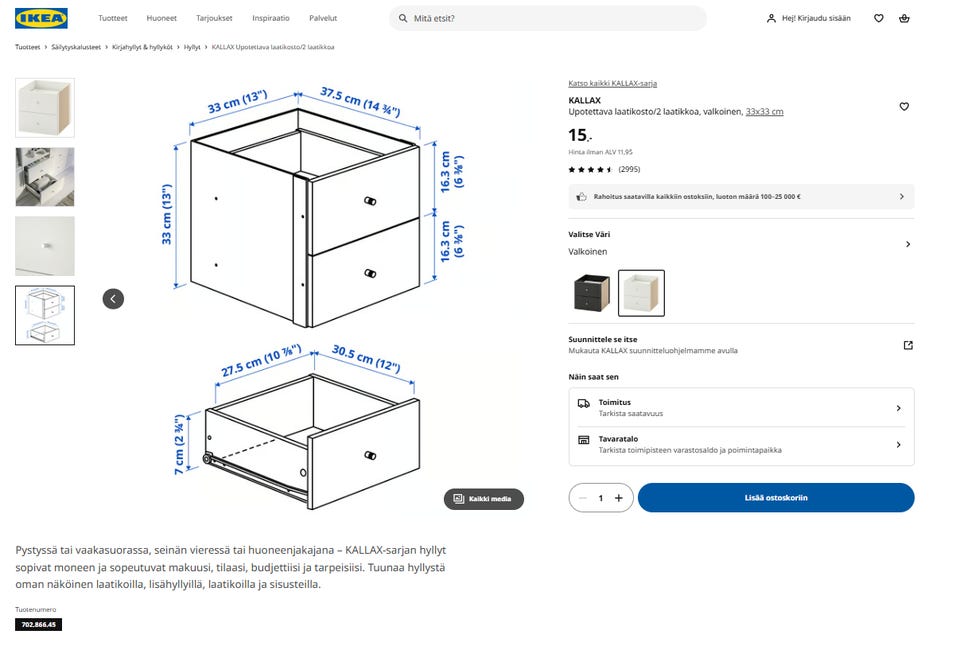Image resolution: width=960 pixels, height=650 pixels.
Task: Add product with Lisää ostoskoriin button
Action: [775, 498]
